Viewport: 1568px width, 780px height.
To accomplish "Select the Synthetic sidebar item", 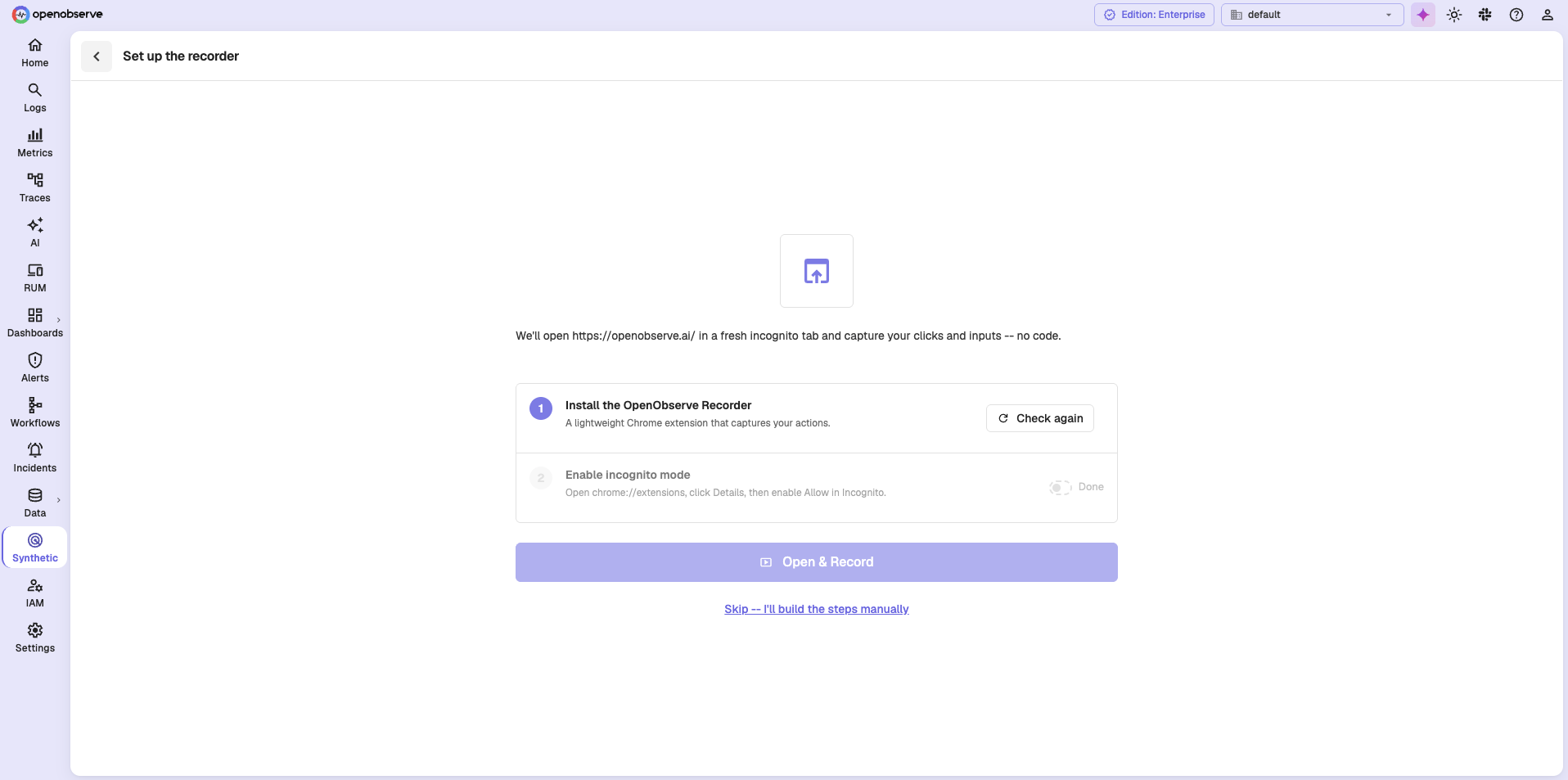I will 35,548.
